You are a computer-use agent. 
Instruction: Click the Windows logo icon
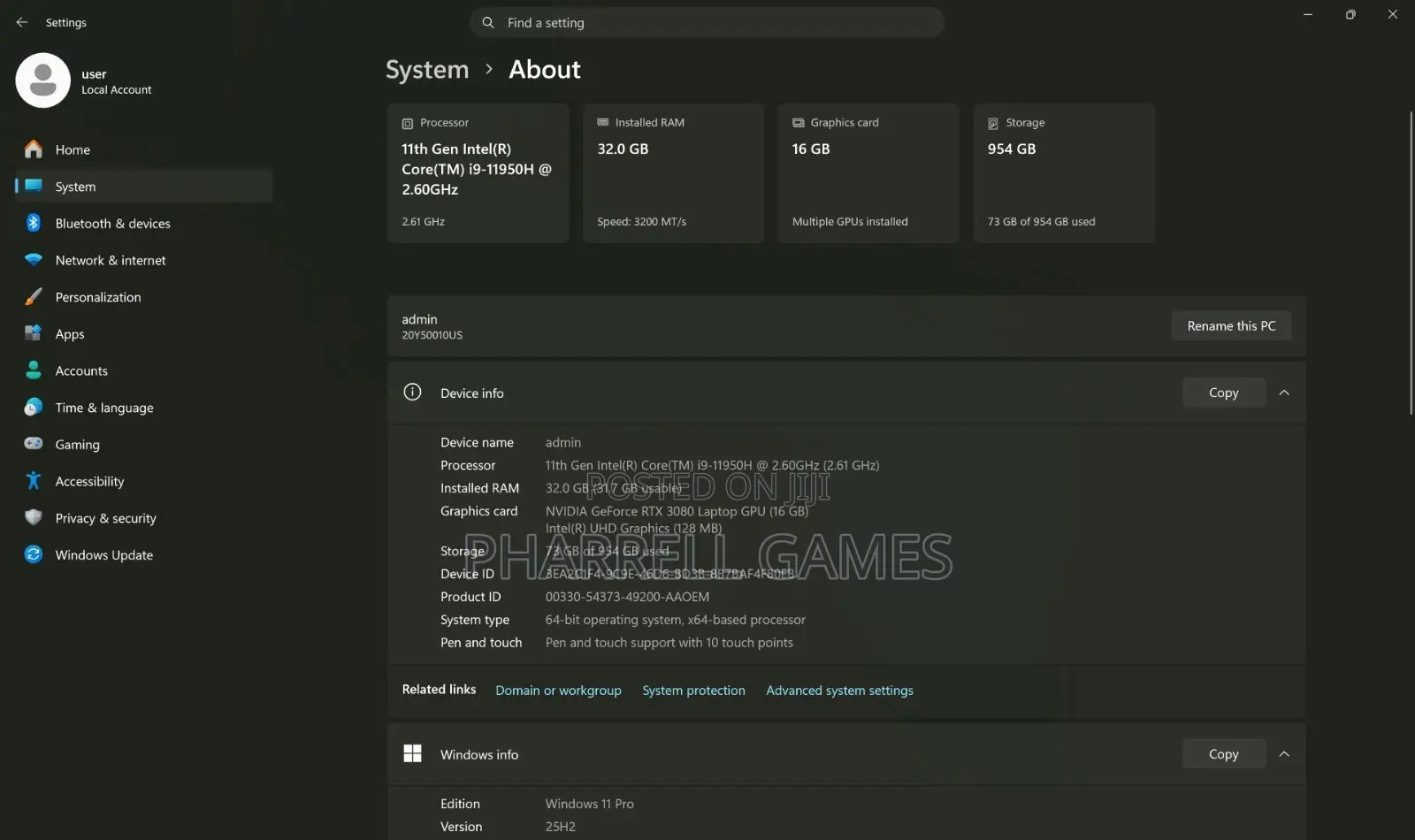(x=412, y=753)
